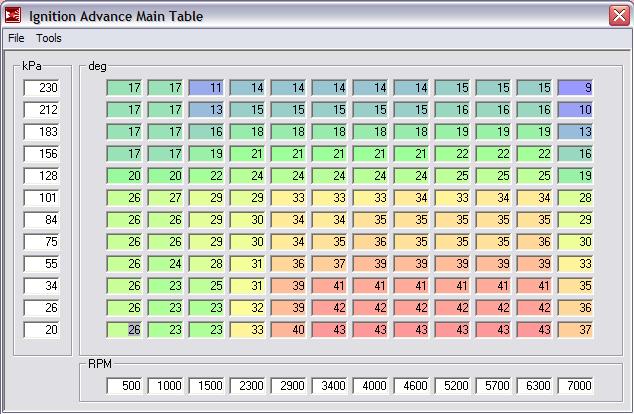Open the Tools menu
634x414 pixels.
click(x=49, y=38)
